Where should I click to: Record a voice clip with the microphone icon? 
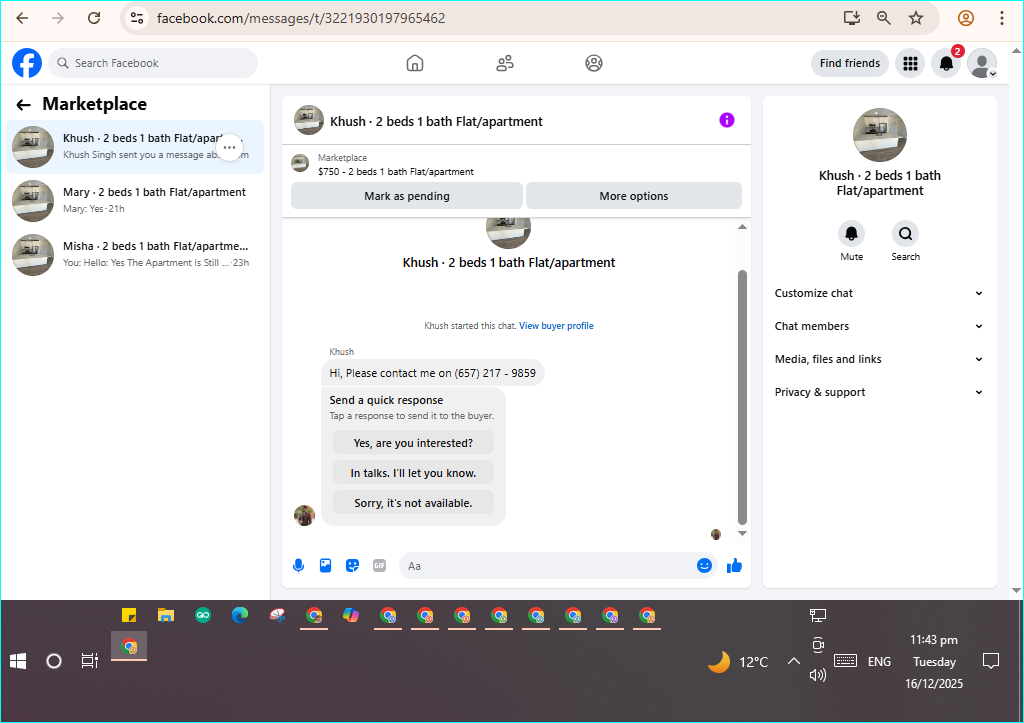click(x=298, y=566)
